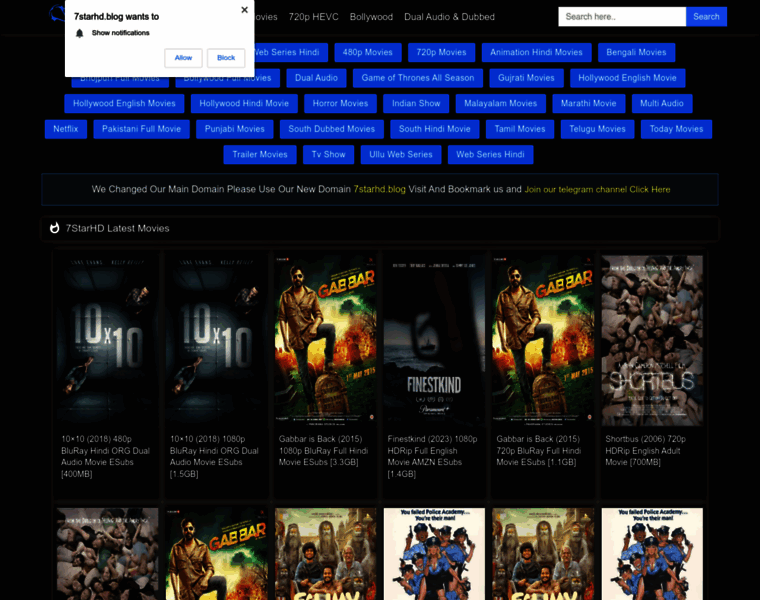The width and height of the screenshot is (760, 600).
Task: Open Shortbus (2006) poster
Action: click(x=652, y=341)
